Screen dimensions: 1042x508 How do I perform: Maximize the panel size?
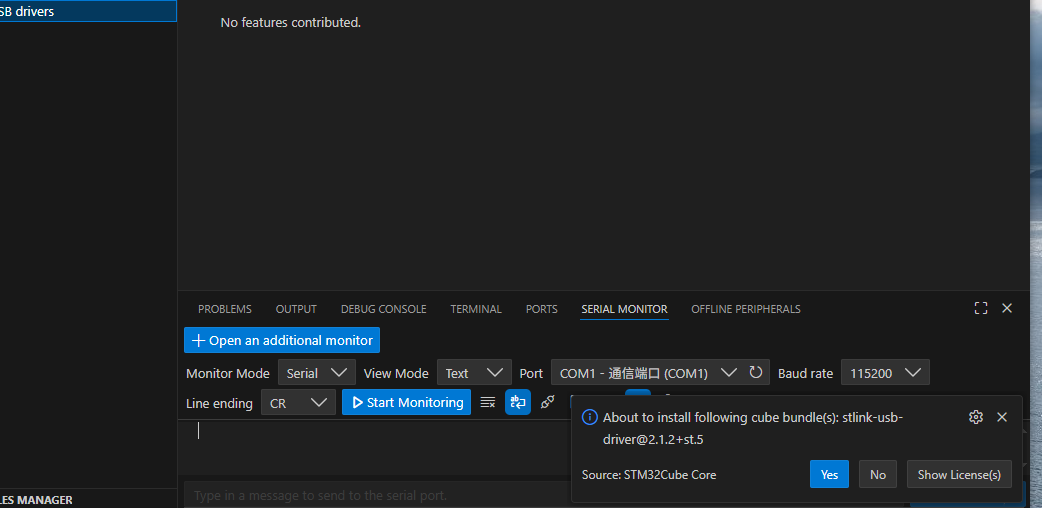[x=981, y=308]
